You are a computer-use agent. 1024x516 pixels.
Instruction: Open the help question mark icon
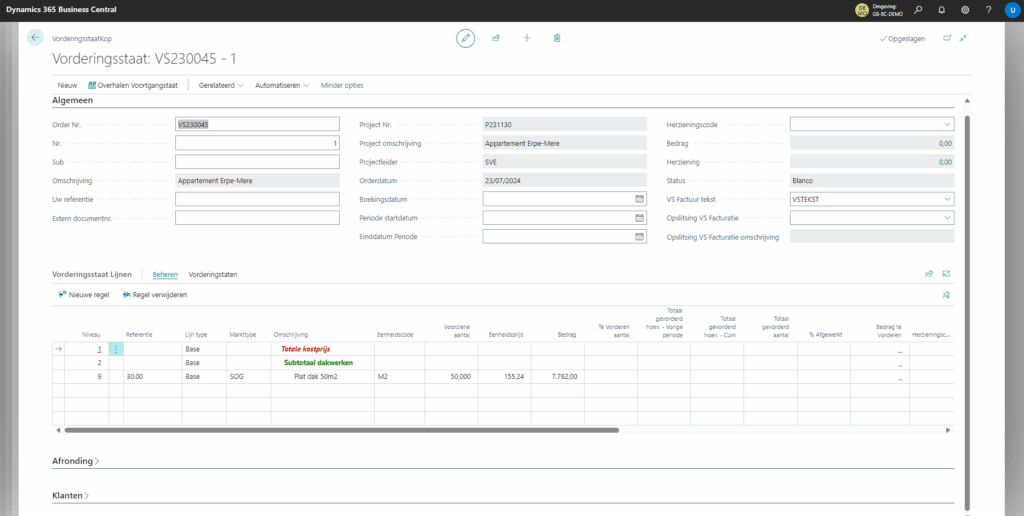[988, 10]
